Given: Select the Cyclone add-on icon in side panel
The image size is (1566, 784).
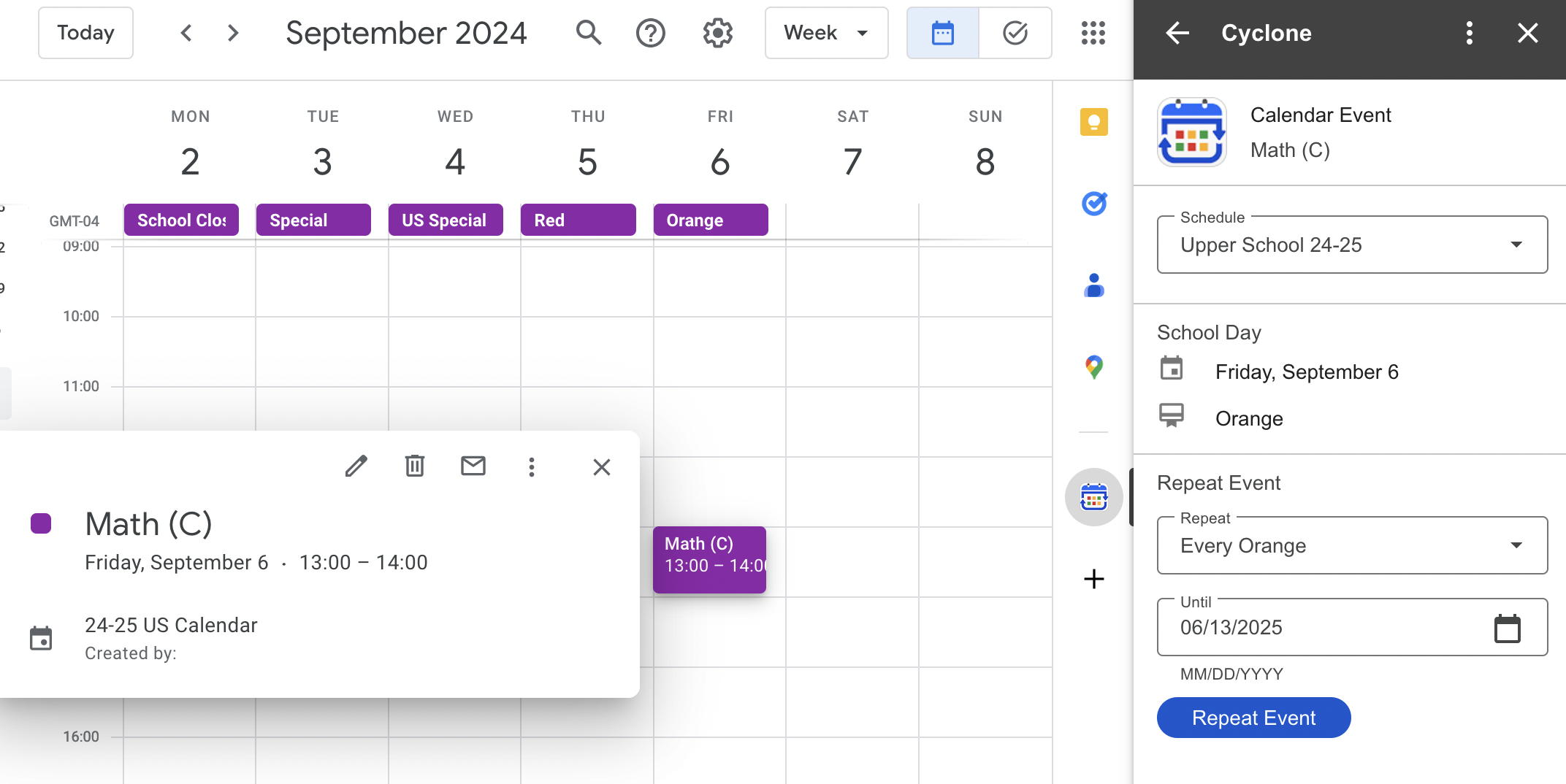Looking at the screenshot, I should pyautogui.click(x=1093, y=497).
